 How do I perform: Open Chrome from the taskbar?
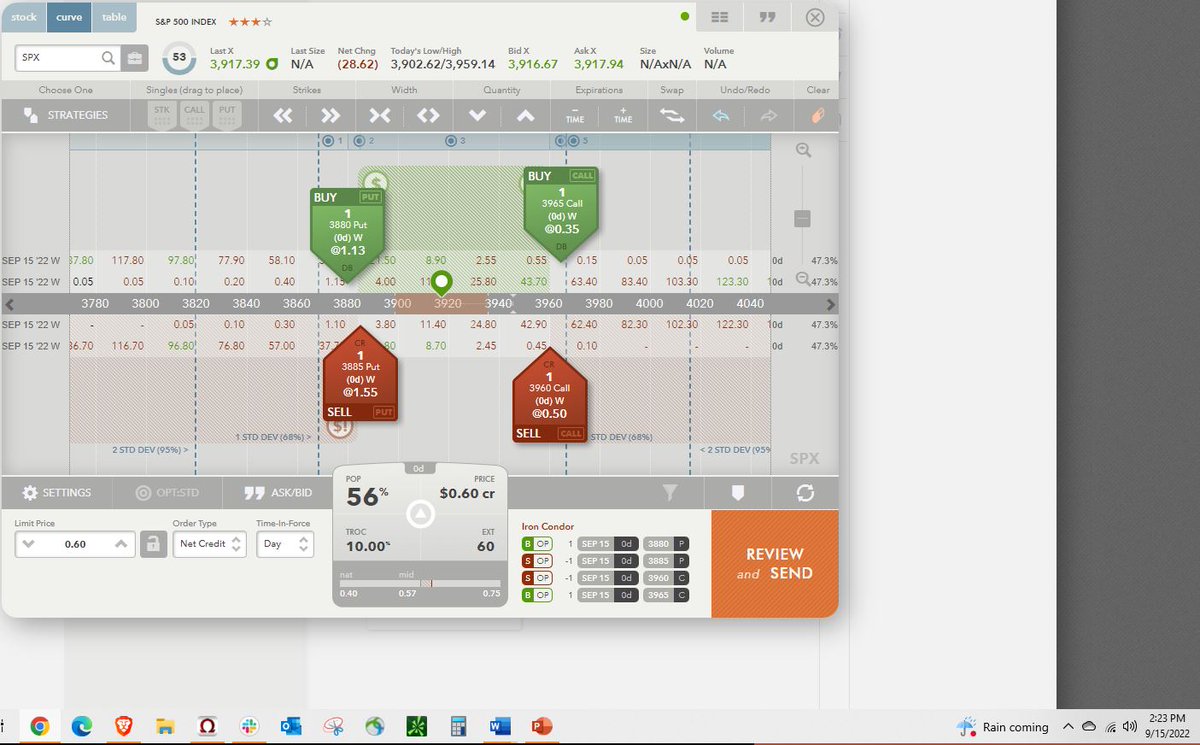click(40, 727)
